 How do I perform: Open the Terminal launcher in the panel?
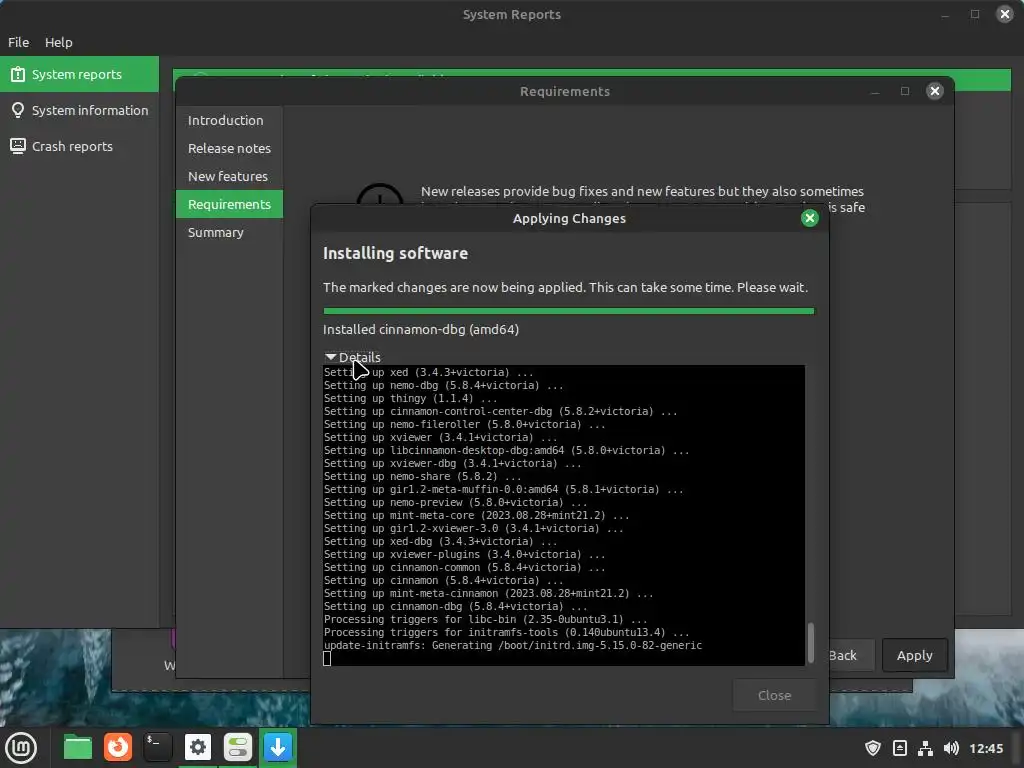tap(157, 748)
